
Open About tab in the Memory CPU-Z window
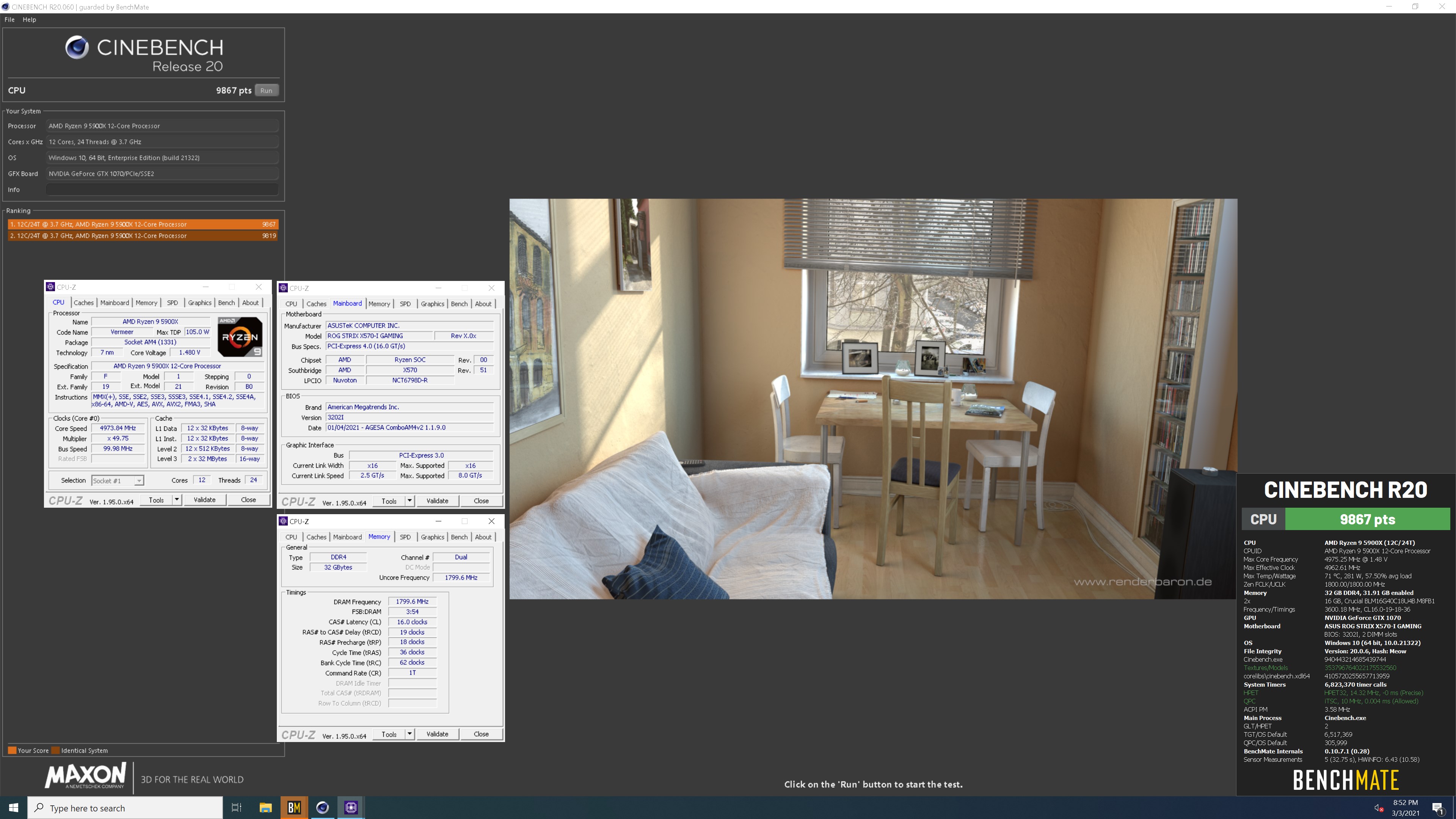click(483, 537)
